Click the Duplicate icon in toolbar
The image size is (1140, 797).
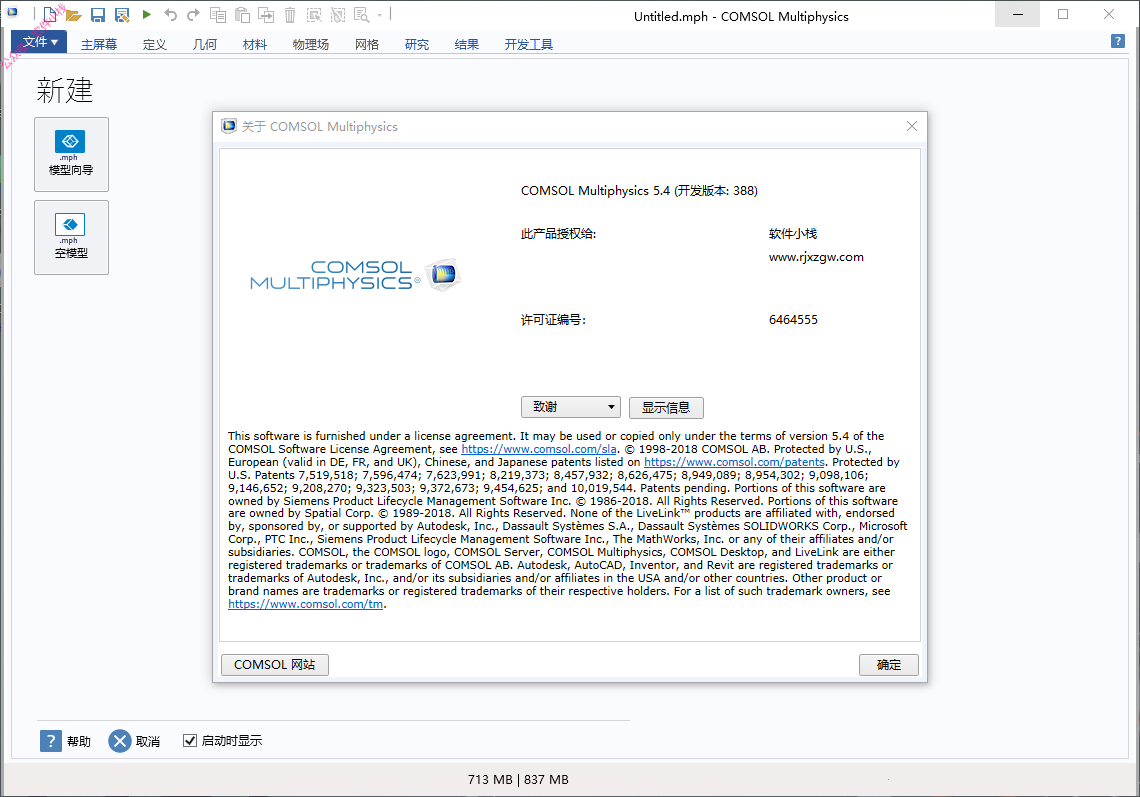pos(266,15)
